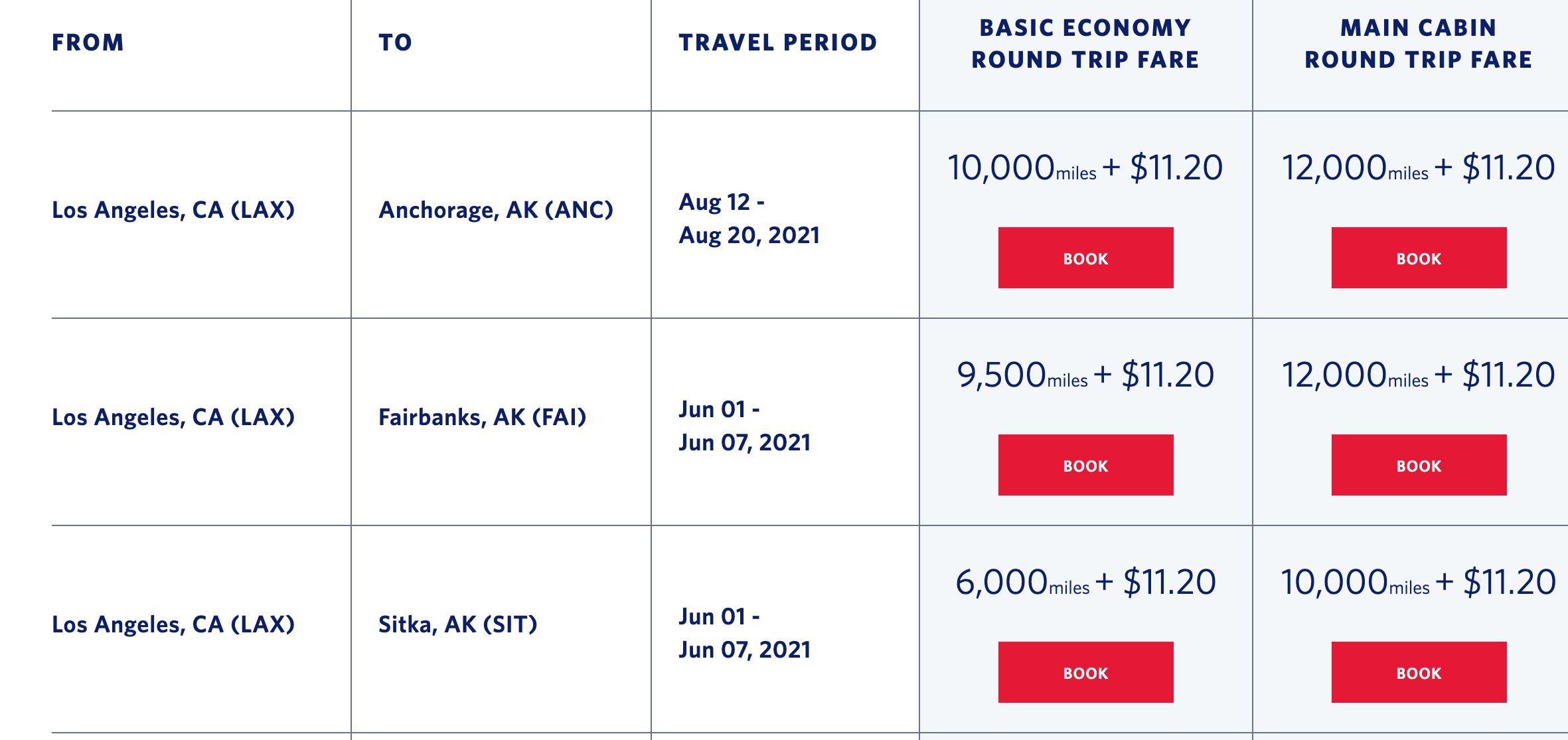Click the TO column header

tap(395, 43)
